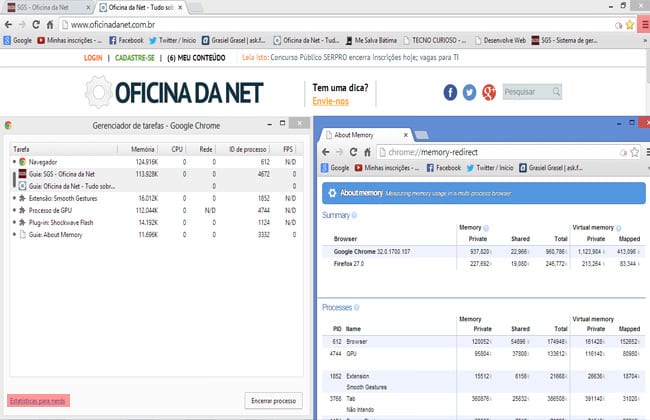Visit Oficina da Net Facebook page icon

pos(450,92)
